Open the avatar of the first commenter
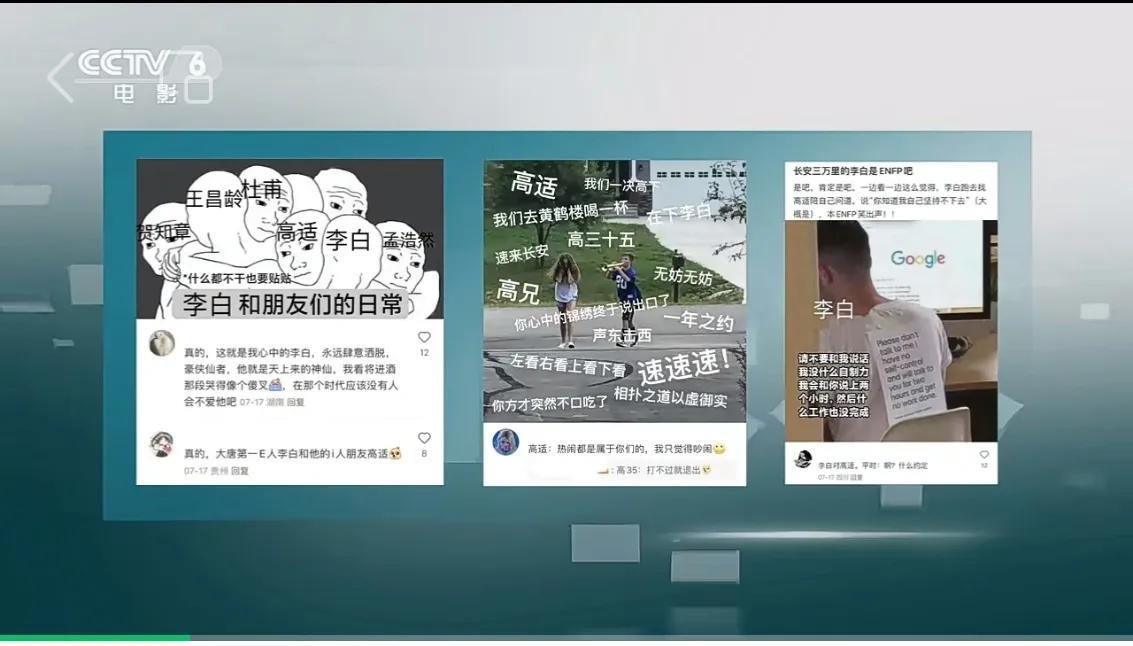This screenshot has width=1133, height=646. pyautogui.click(x=162, y=343)
